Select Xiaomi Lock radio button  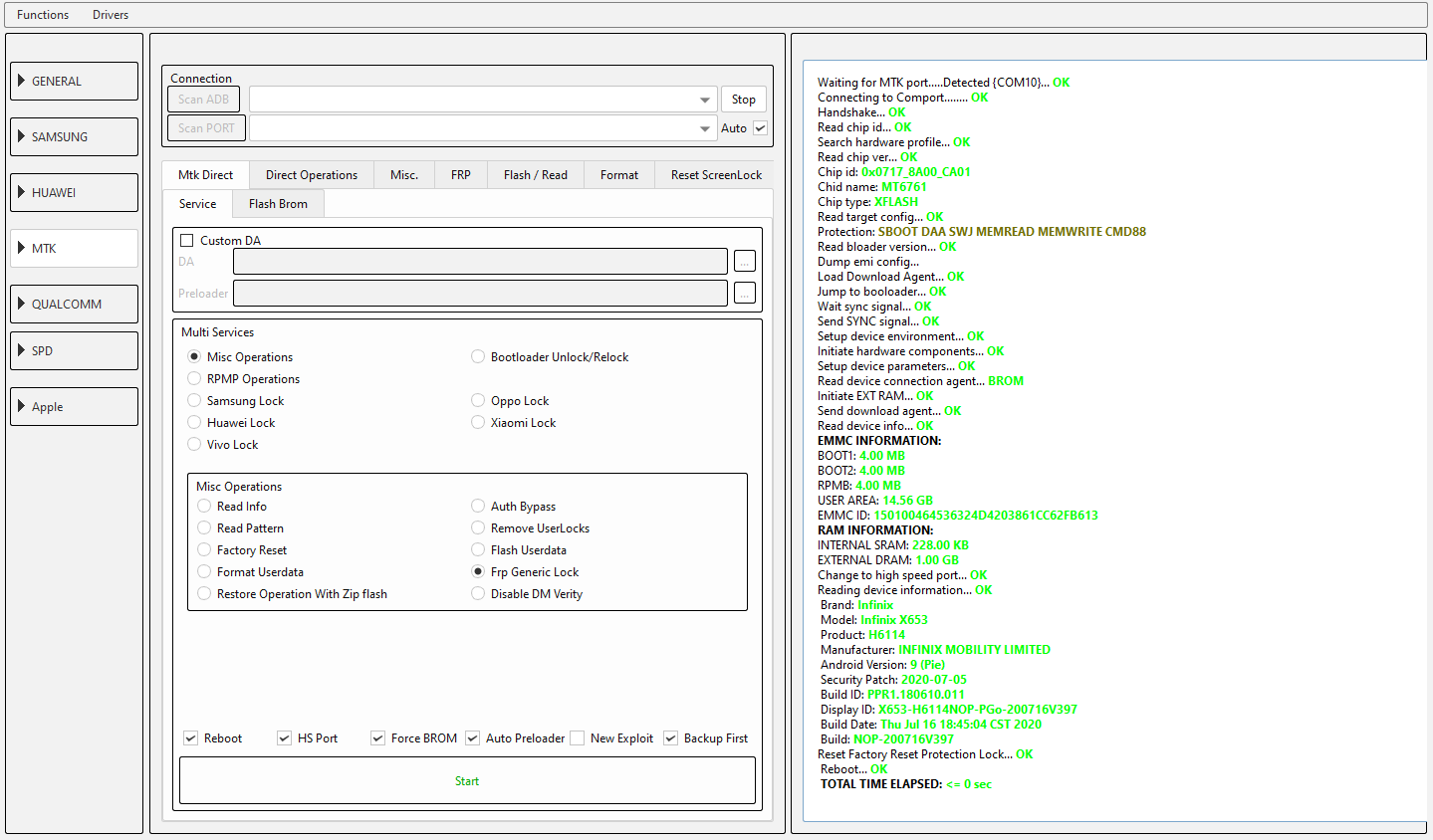point(478,423)
